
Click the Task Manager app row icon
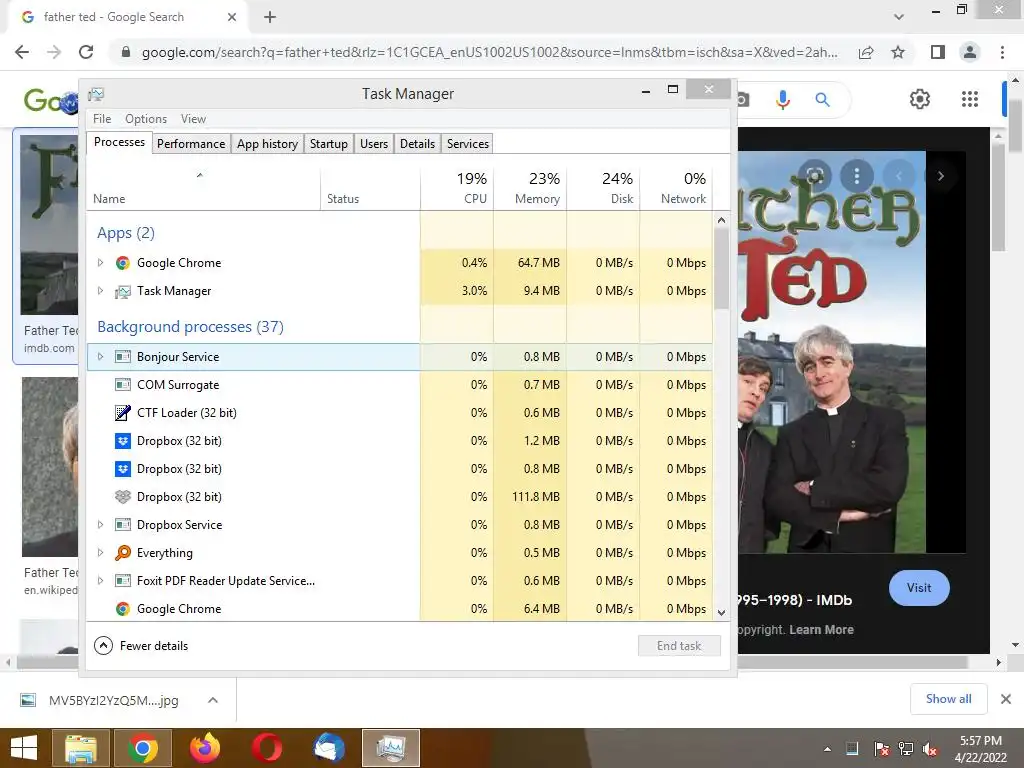(122, 291)
